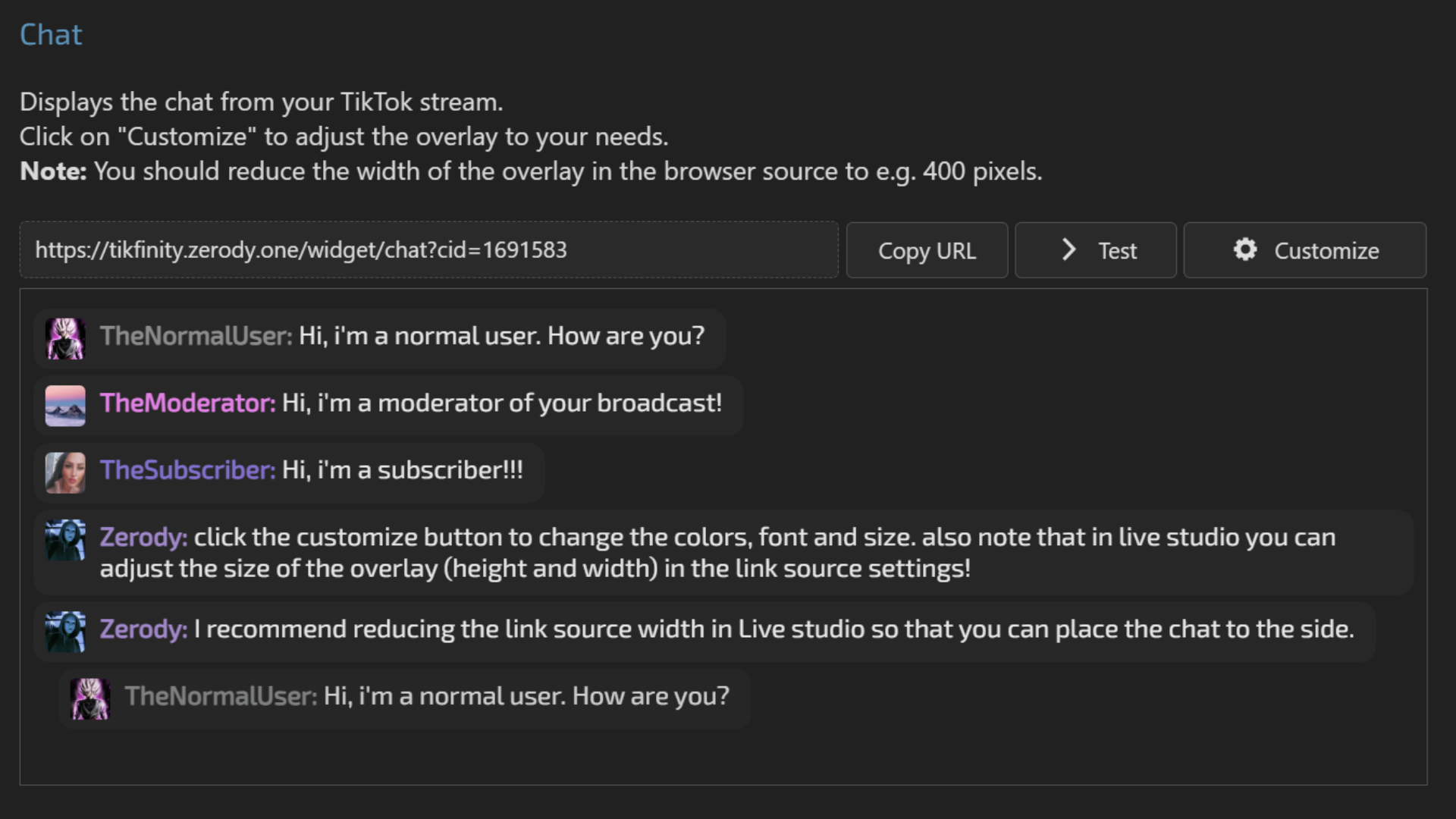Click the TheSubscriber username label

point(187,471)
